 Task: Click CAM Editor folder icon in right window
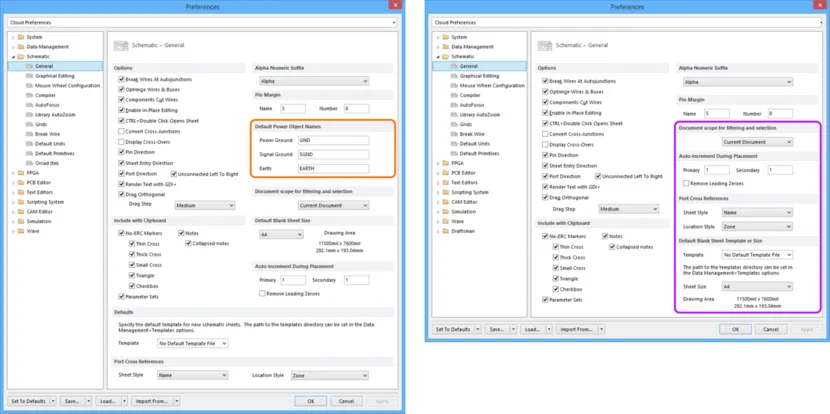[446, 202]
